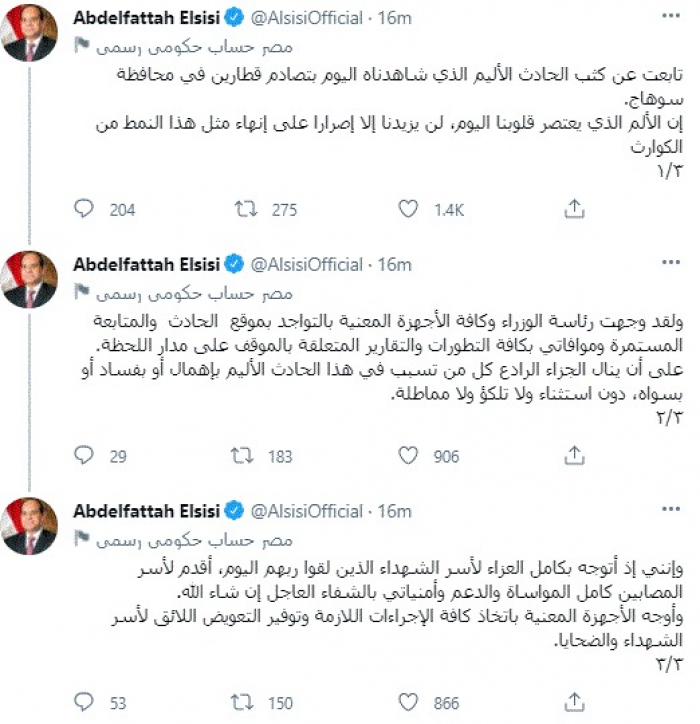Like the tweet with 866 likes

tap(407, 703)
